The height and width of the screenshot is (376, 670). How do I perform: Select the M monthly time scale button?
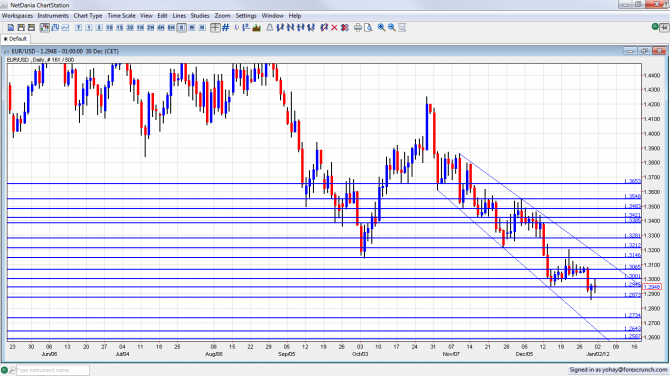[x=202, y=28]
